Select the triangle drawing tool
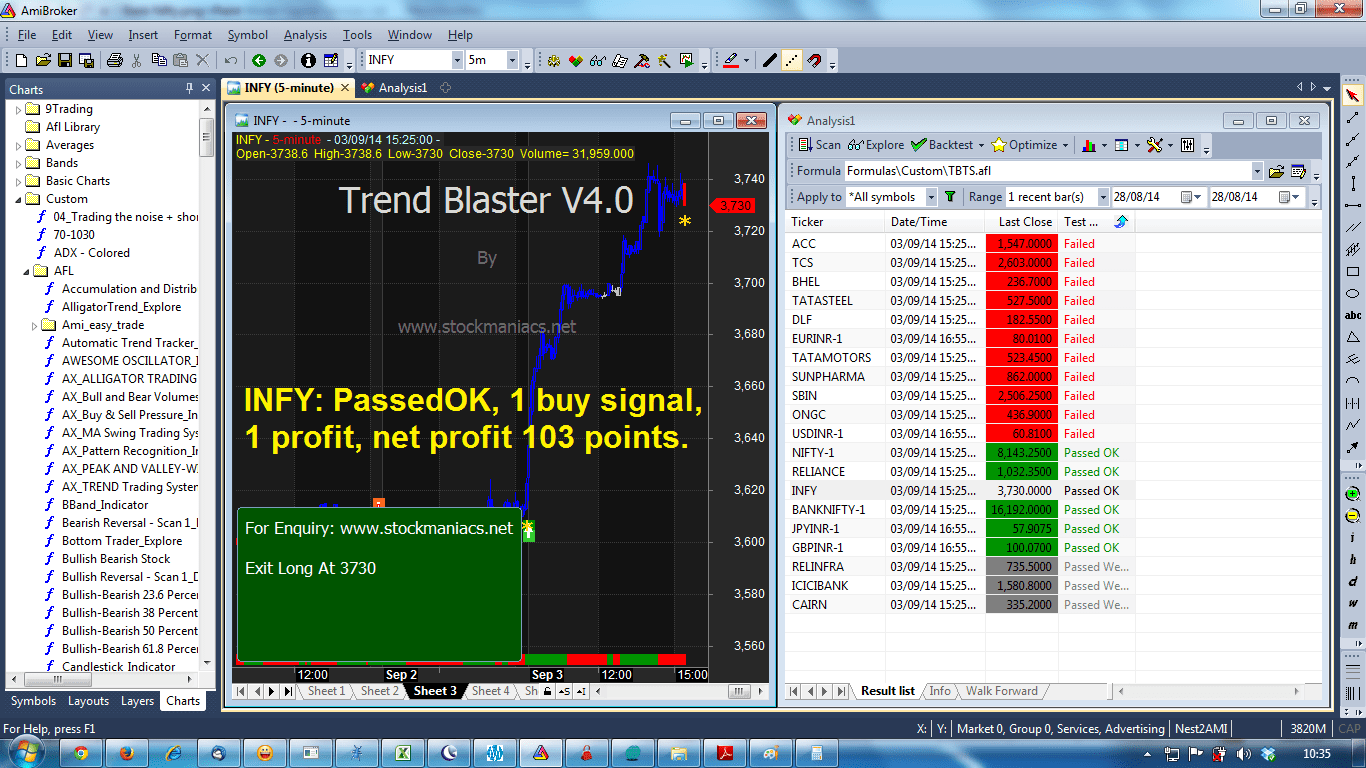Image resolution: width=1366 pixels, height=768 pixels. (x=1352, y=337)
